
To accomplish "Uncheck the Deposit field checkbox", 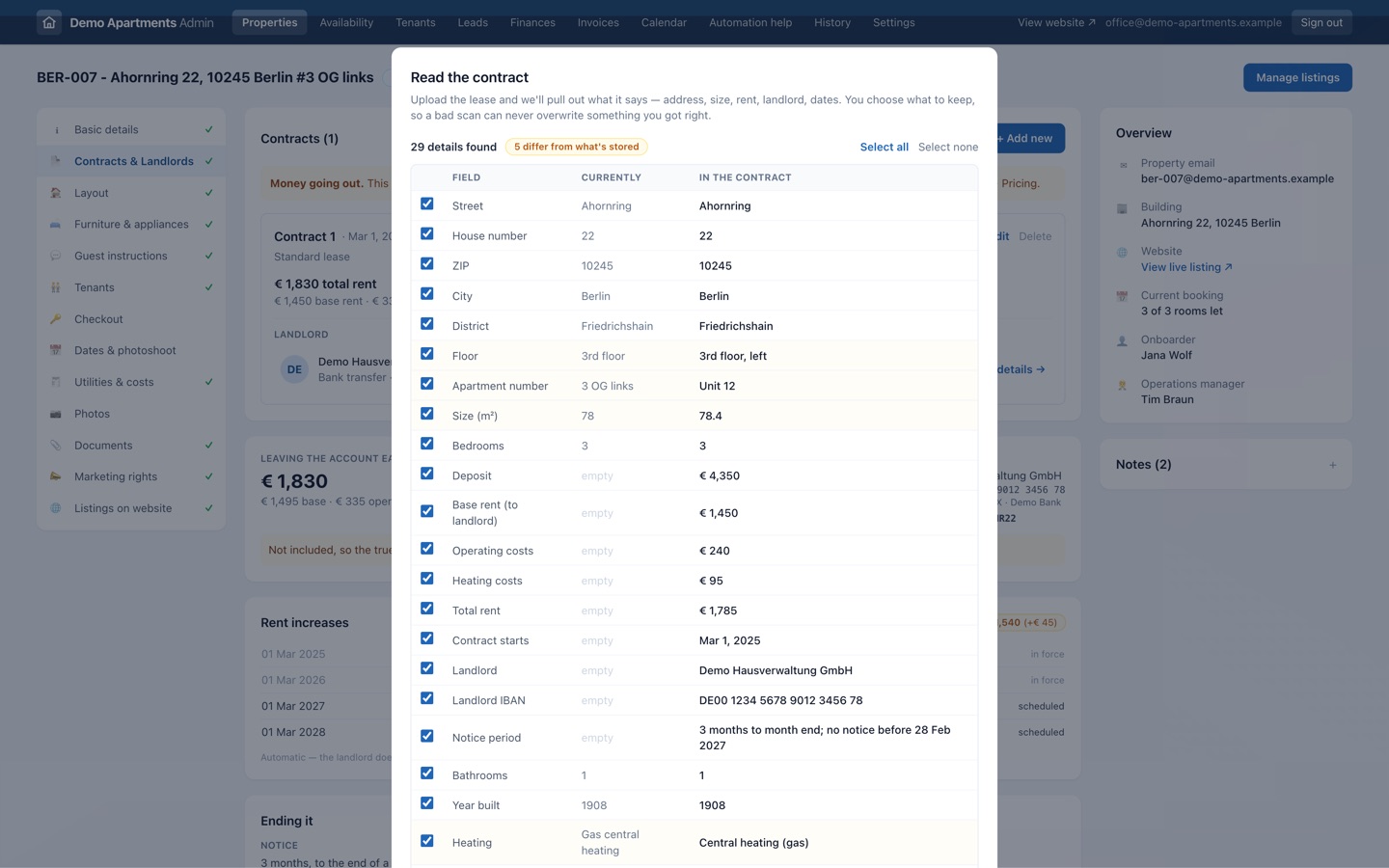I will pos(427,474).
